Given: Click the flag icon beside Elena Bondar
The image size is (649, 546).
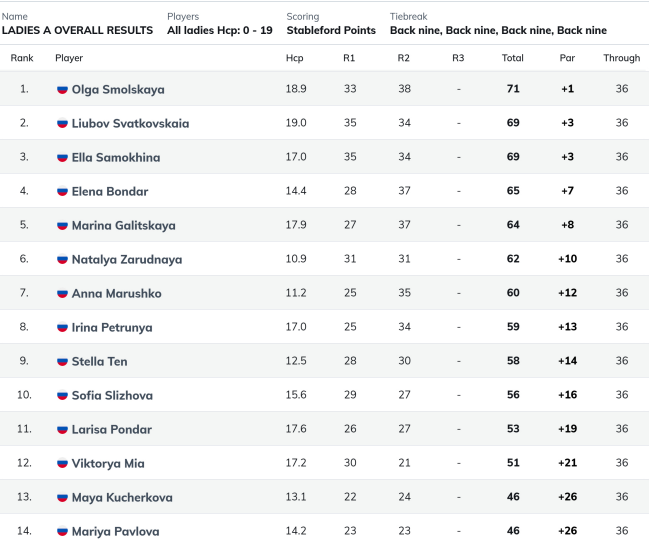Looking at the screenshot, I should [x=62, y=191].
